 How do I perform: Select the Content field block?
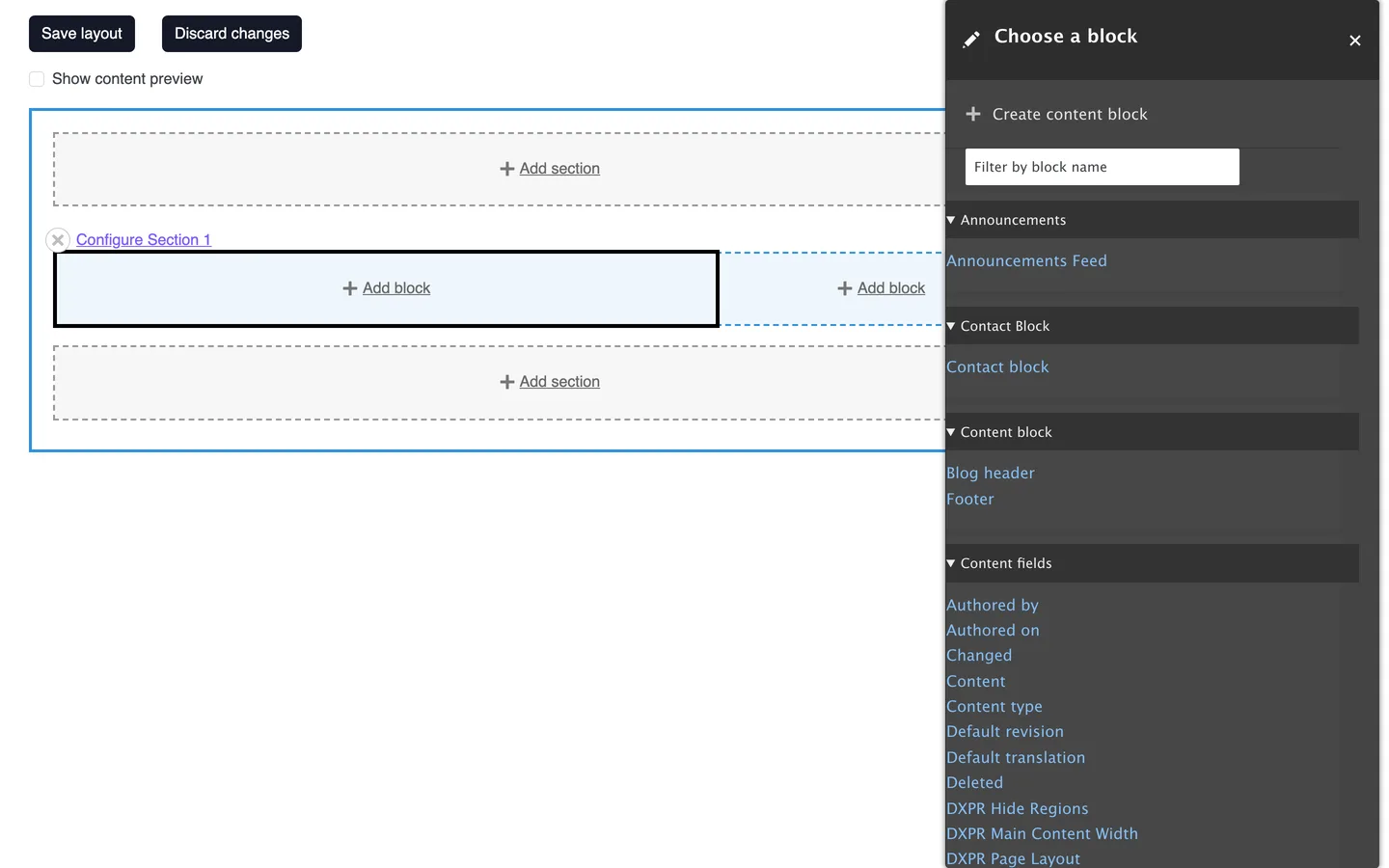click(976, 681)
